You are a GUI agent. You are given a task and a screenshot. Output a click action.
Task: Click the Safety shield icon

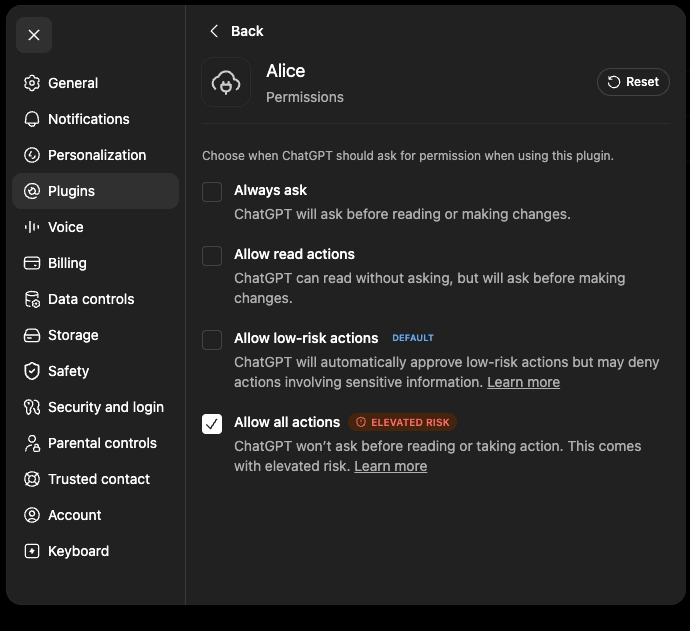[x=32, y=371]
